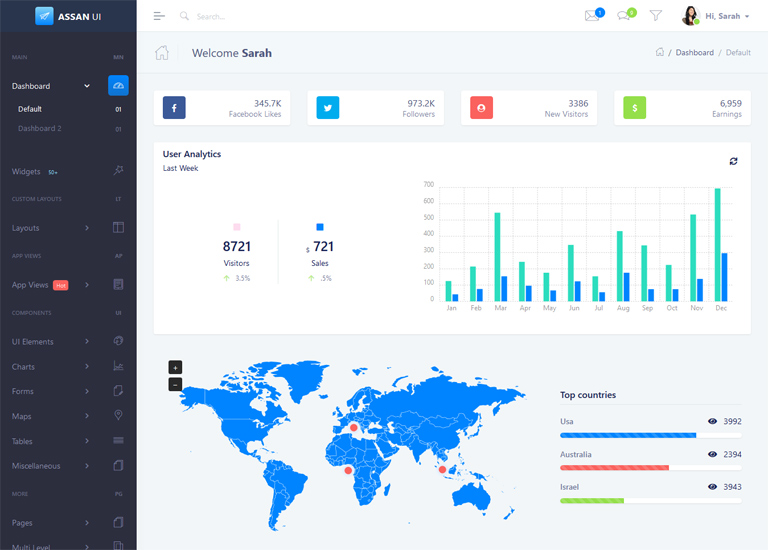Open the Hi, Sarah user dropdown
The width and height of the screenshot is (768, 550).
716,16
